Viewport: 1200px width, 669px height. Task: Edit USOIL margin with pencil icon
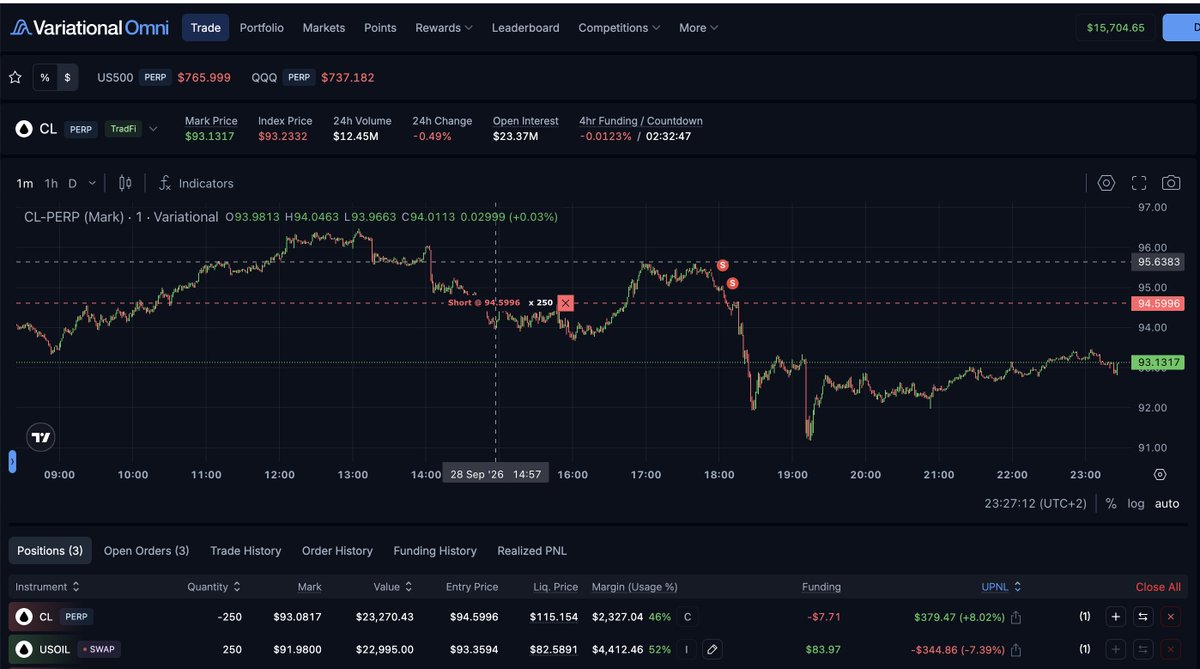(x=712, y=649)
